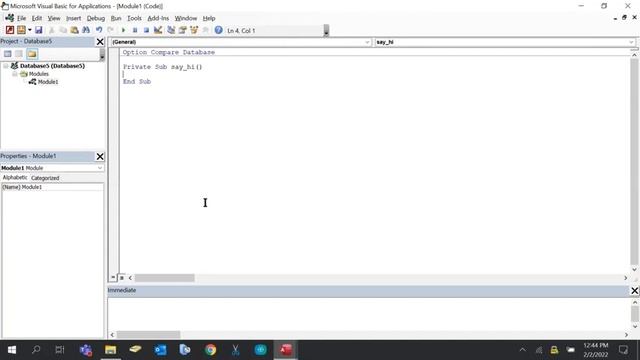Click the View Code icon in Project panel
The height and width of the screenshot is (360, 640).
[8, 53]
